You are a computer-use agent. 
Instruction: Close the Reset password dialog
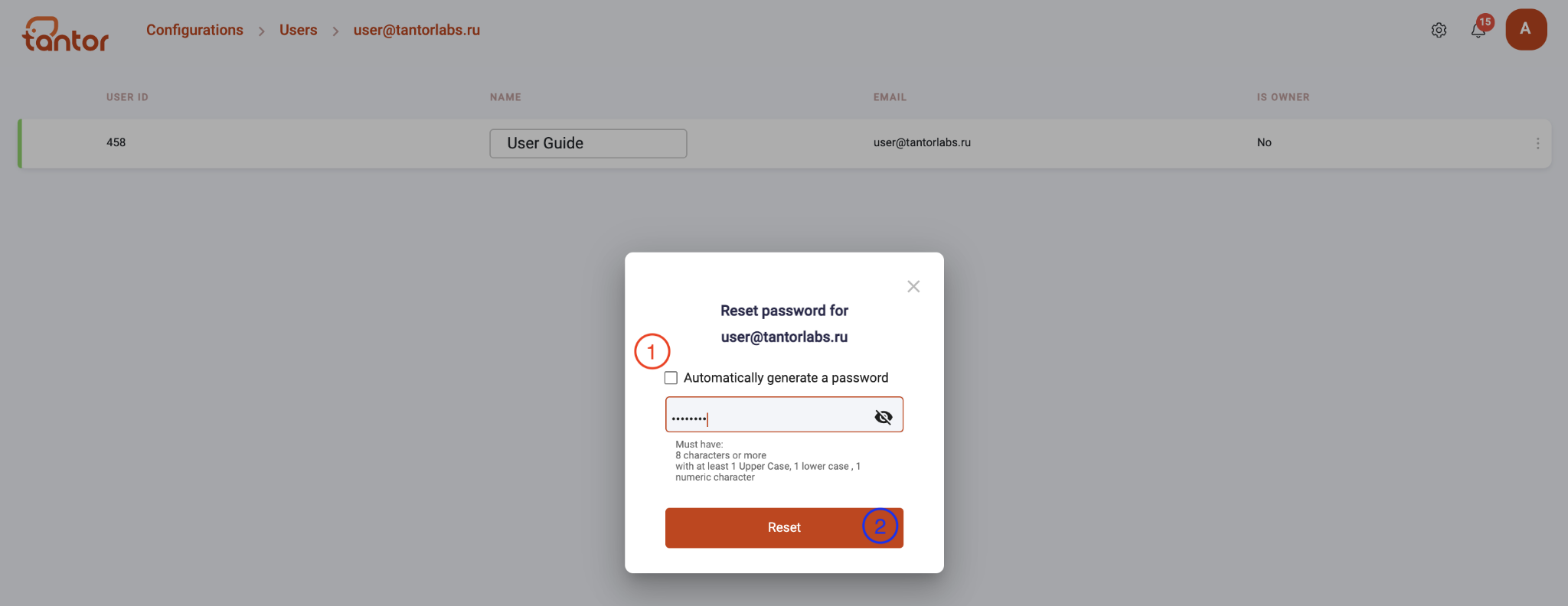pyautogui.click(x=913, y=286)
